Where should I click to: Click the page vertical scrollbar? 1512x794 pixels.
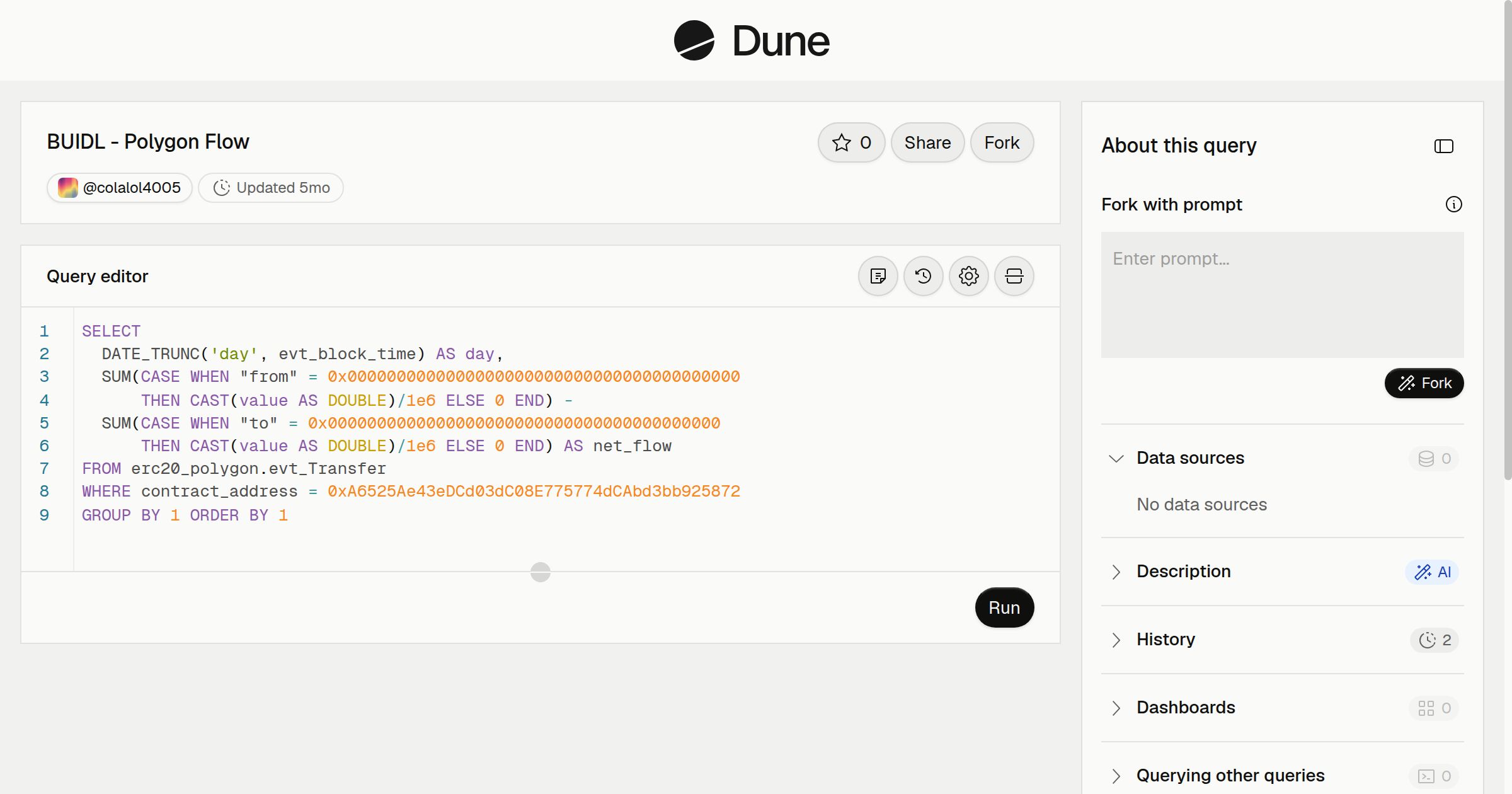[x=1508, y=239]
